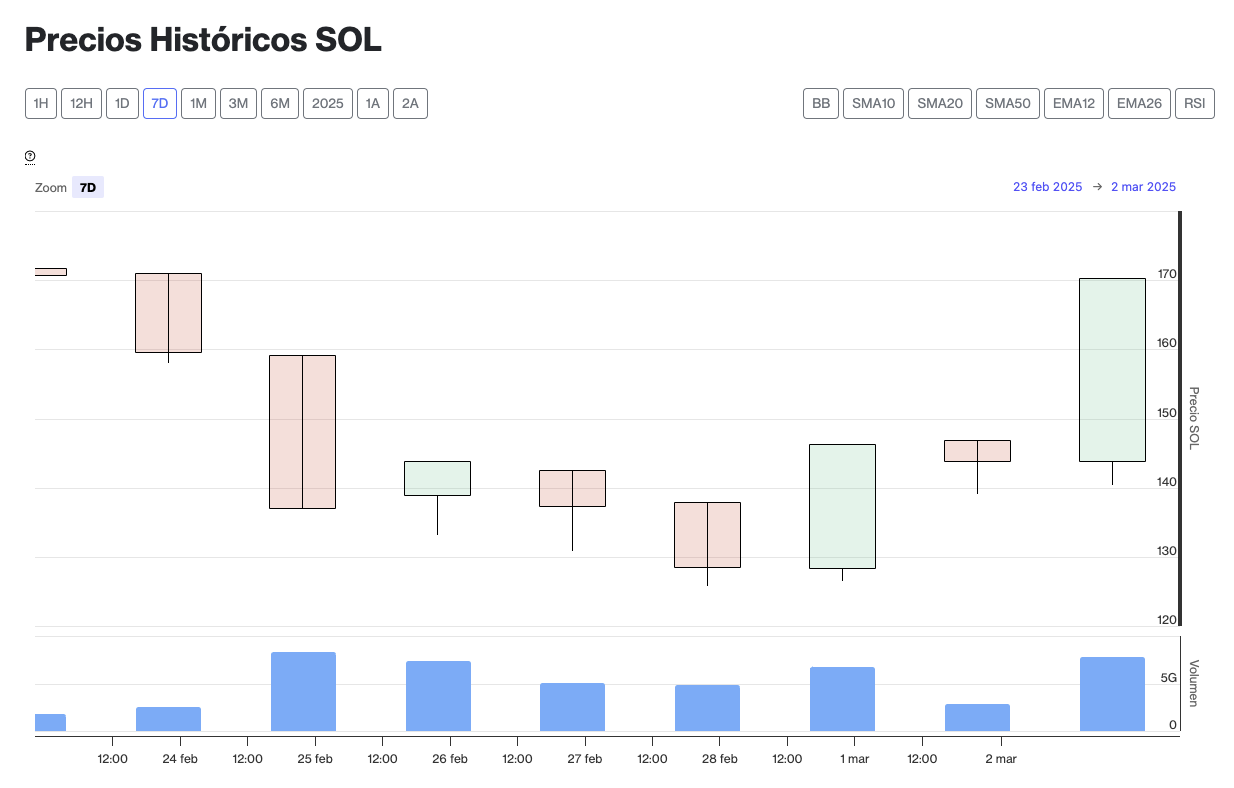Switch to the 12H time range
Image resolution: width=1234 pixels, height=788 pixels.
click(82, 104)
